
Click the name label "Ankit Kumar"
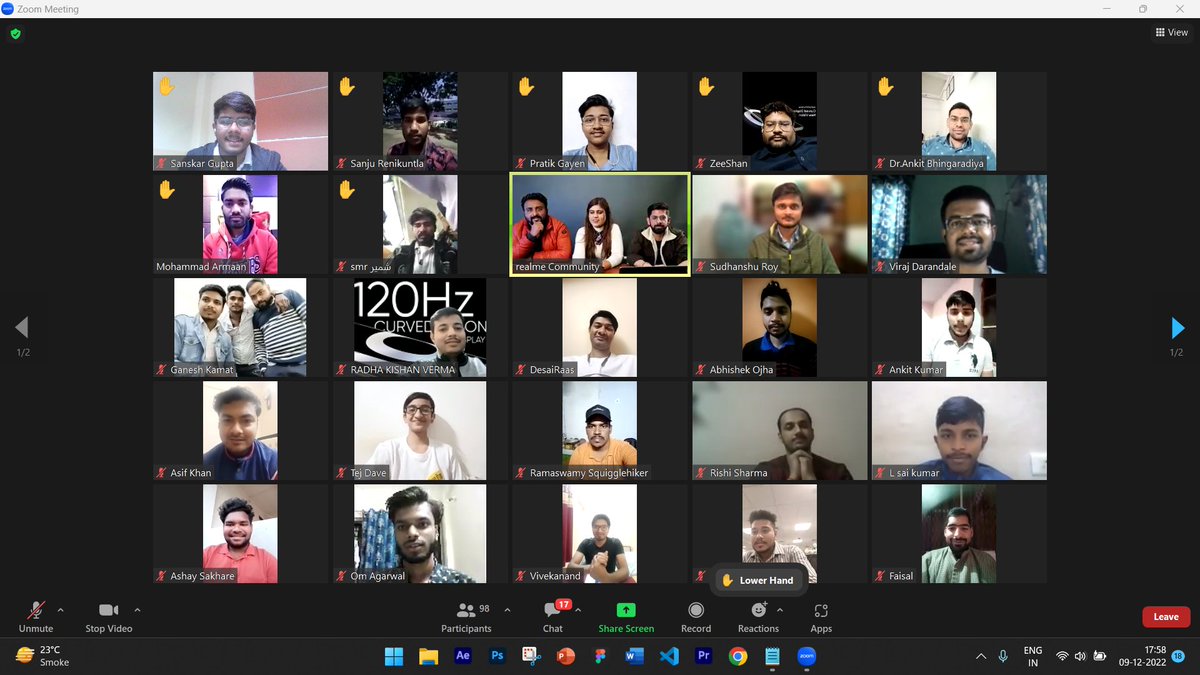916,370
